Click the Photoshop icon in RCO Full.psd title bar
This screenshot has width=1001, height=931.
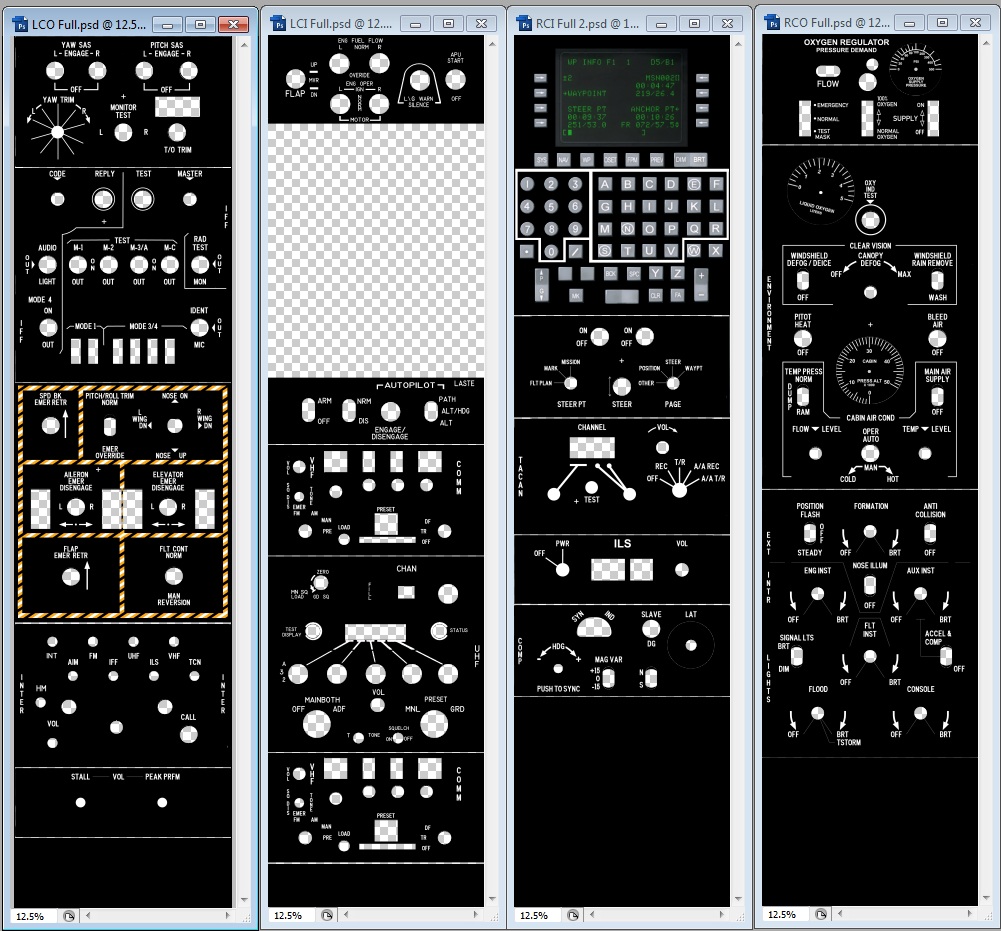pyautogui.click(x=772, y=22)
